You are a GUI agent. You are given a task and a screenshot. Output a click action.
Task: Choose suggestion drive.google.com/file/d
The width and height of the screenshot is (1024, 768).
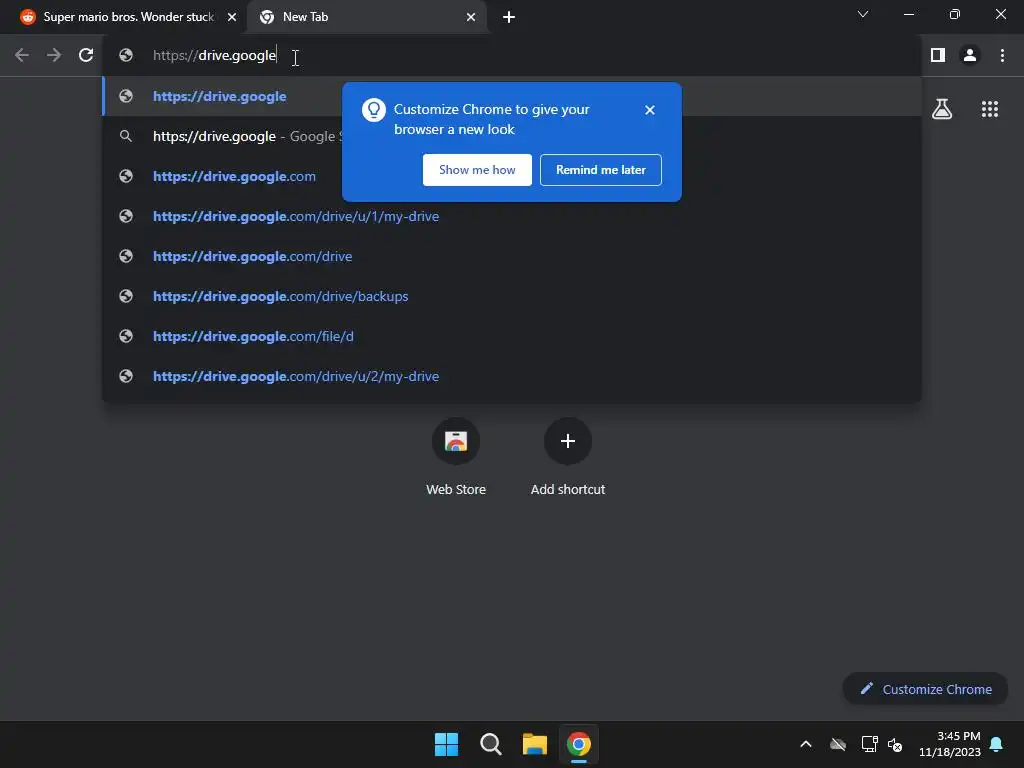512,336
